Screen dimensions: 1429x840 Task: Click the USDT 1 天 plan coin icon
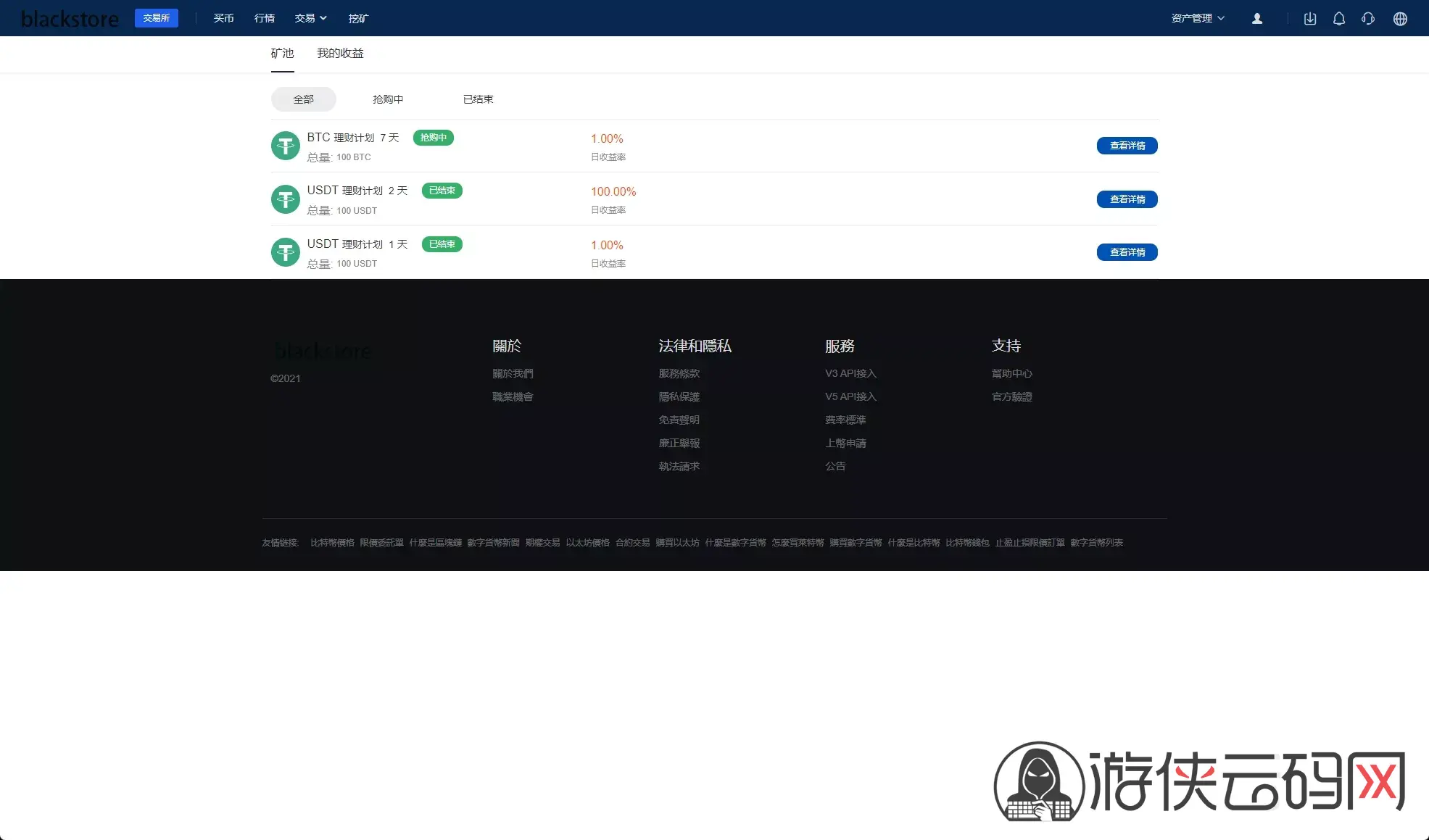pyautogui.click(x=286, y=252)
